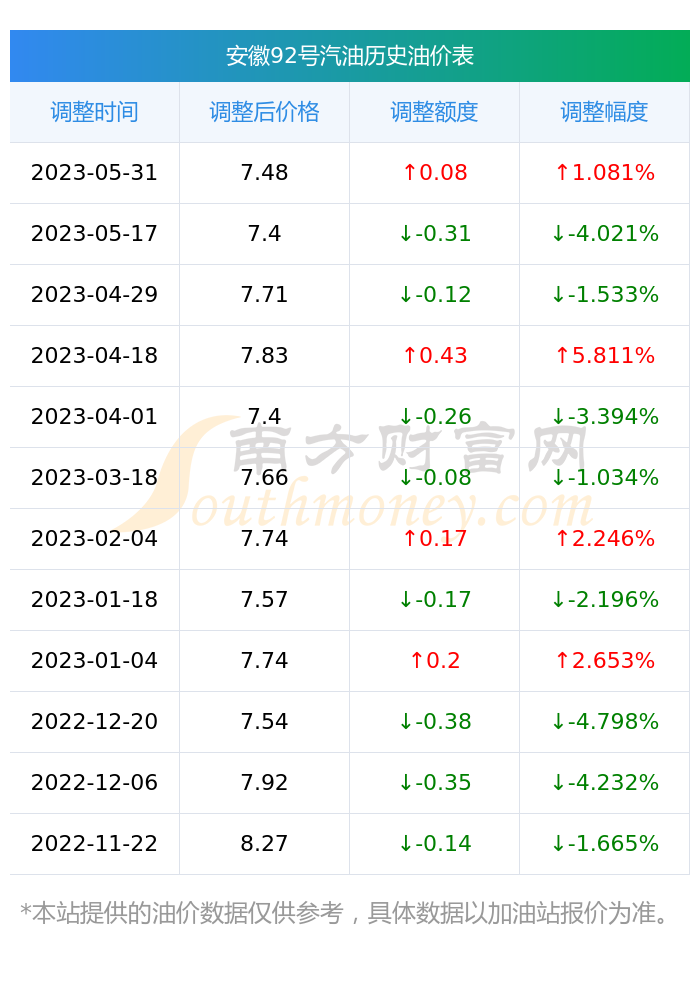Screen dimensions: 700x1000
Task: Select the 2023-02-04 date cell
Action: pos(94,539)
